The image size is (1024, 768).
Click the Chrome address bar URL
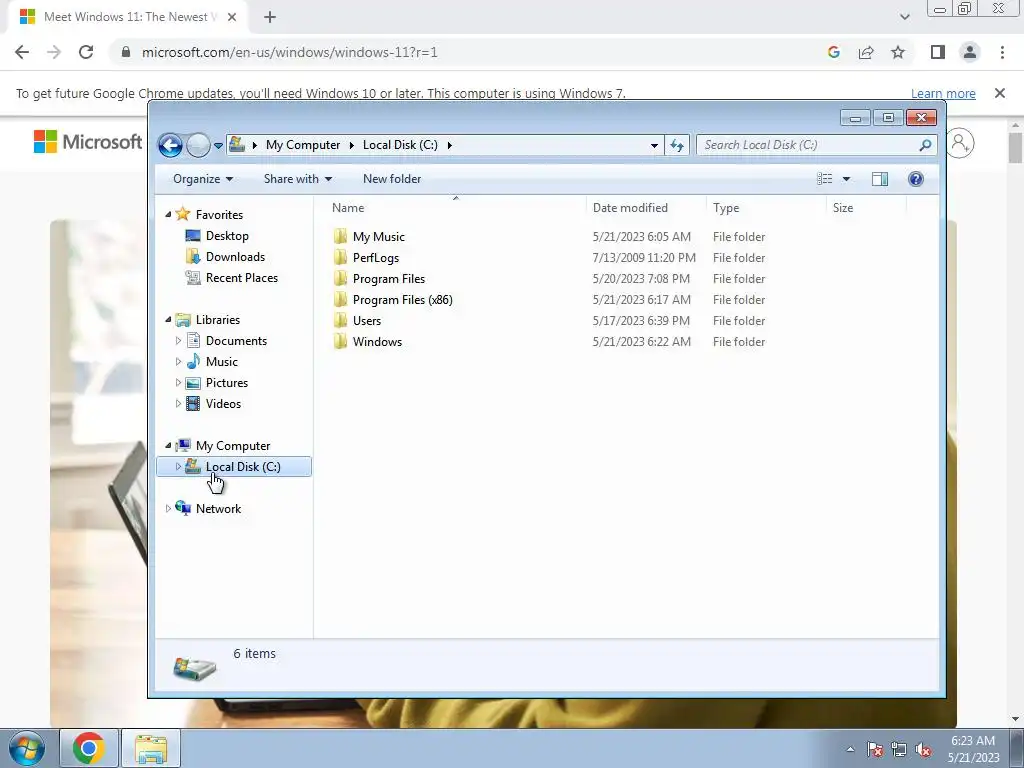289,52
